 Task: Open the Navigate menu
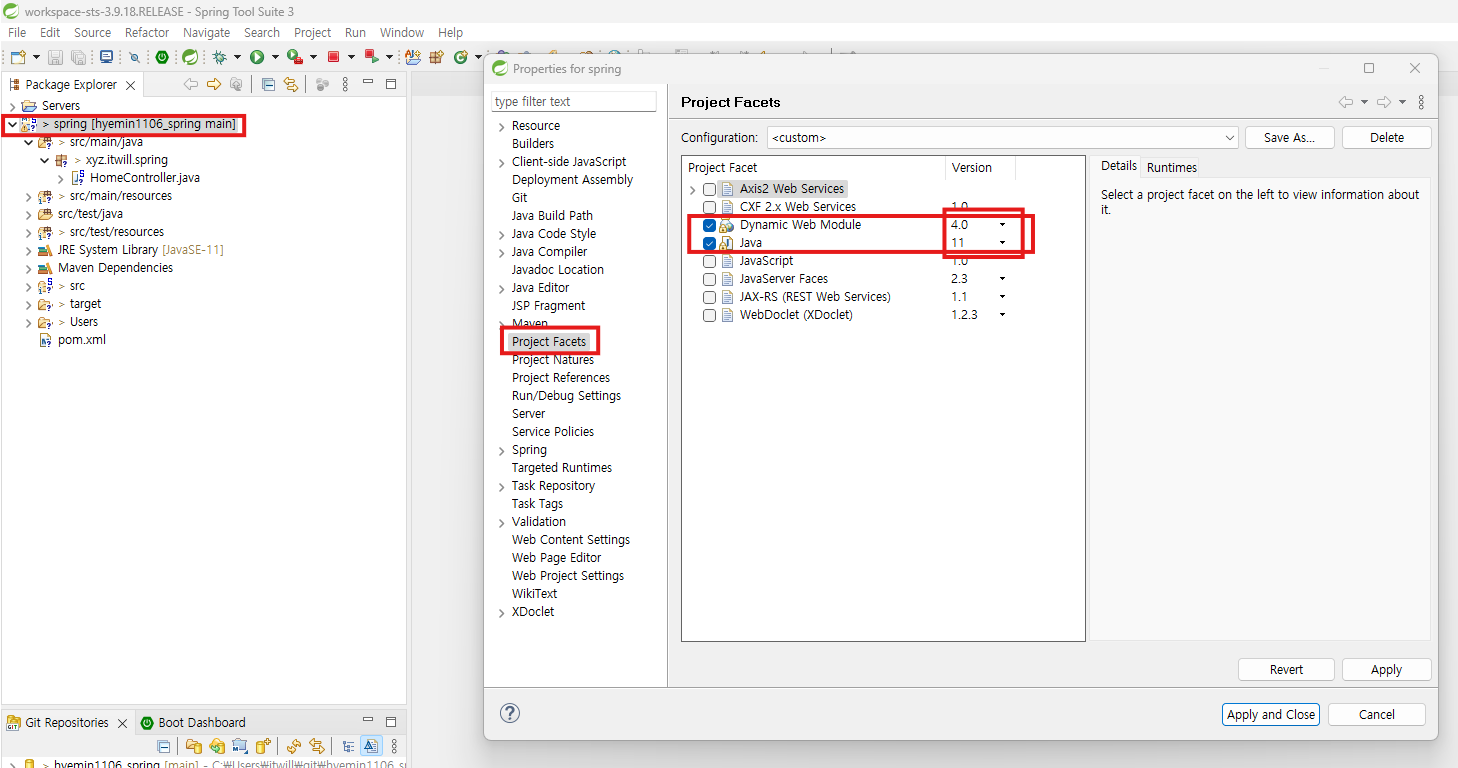(206, 32)
